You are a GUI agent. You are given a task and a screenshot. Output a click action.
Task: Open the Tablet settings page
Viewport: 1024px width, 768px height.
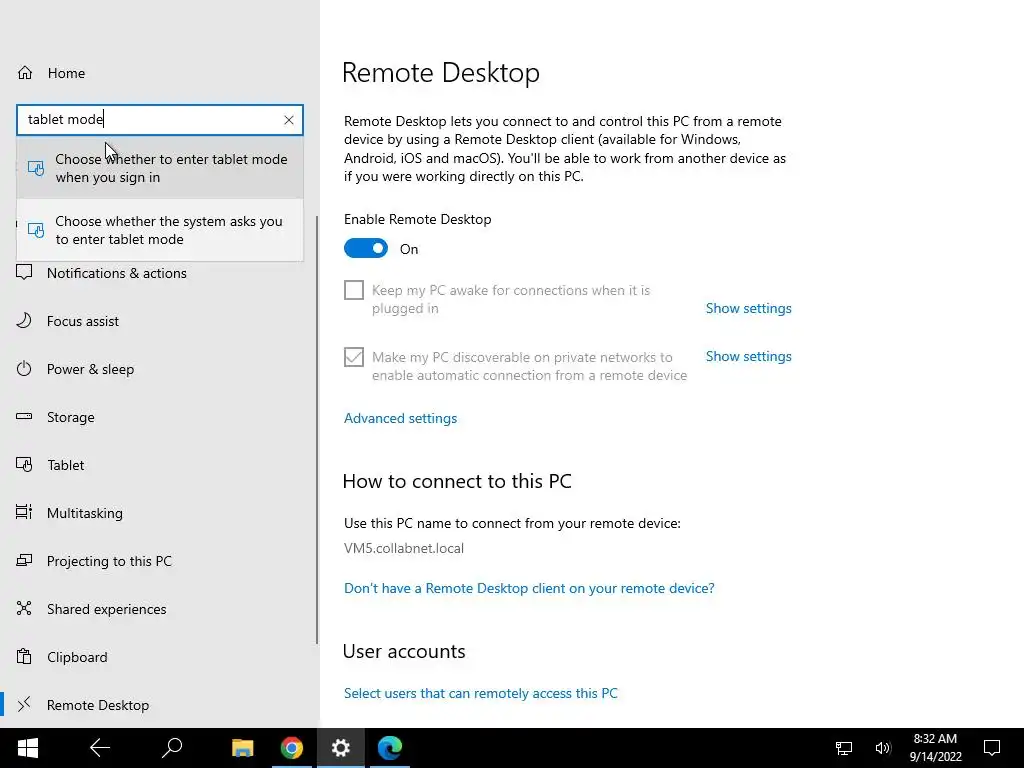point(65,465)
